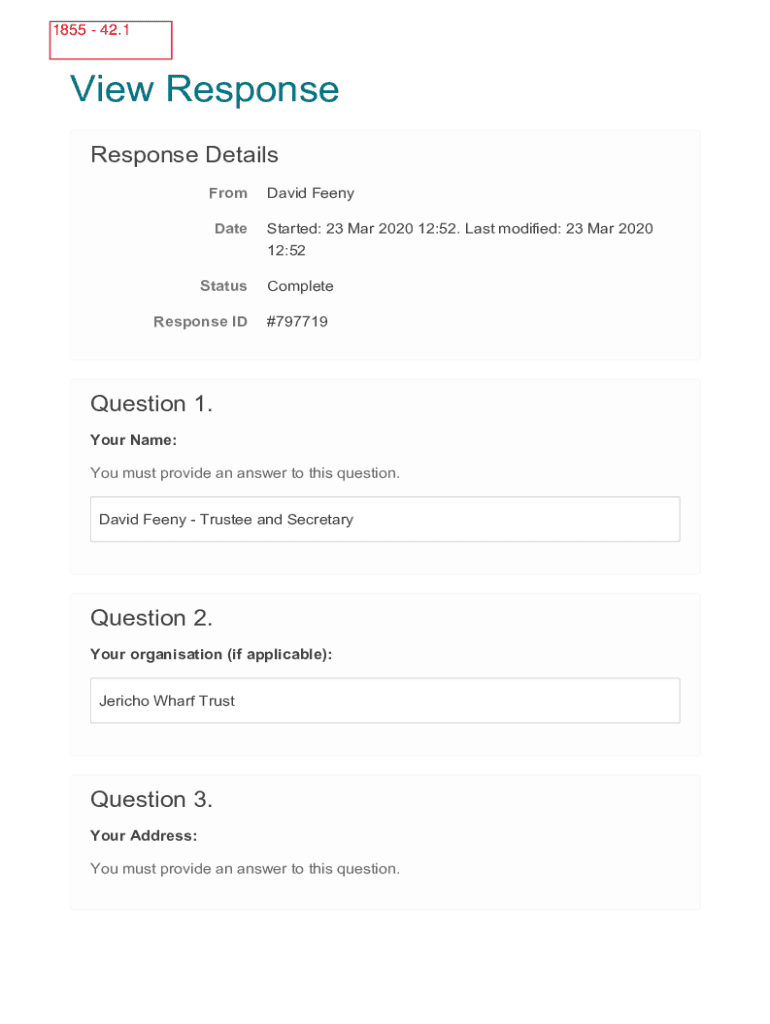The height and width of the screenshot is (1024, 770).
Task: Click the Response Details section heading
Action: [184, 155]
